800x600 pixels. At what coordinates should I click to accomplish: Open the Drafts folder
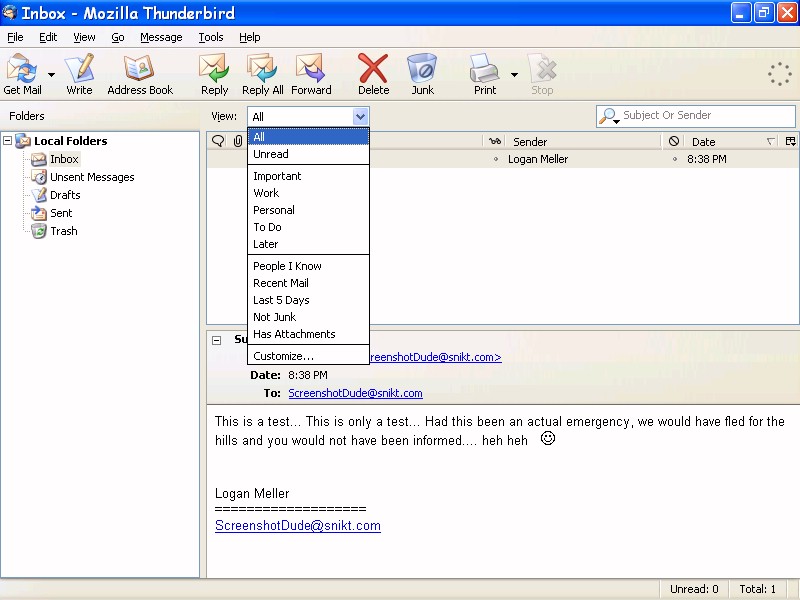tap(65, 195)
